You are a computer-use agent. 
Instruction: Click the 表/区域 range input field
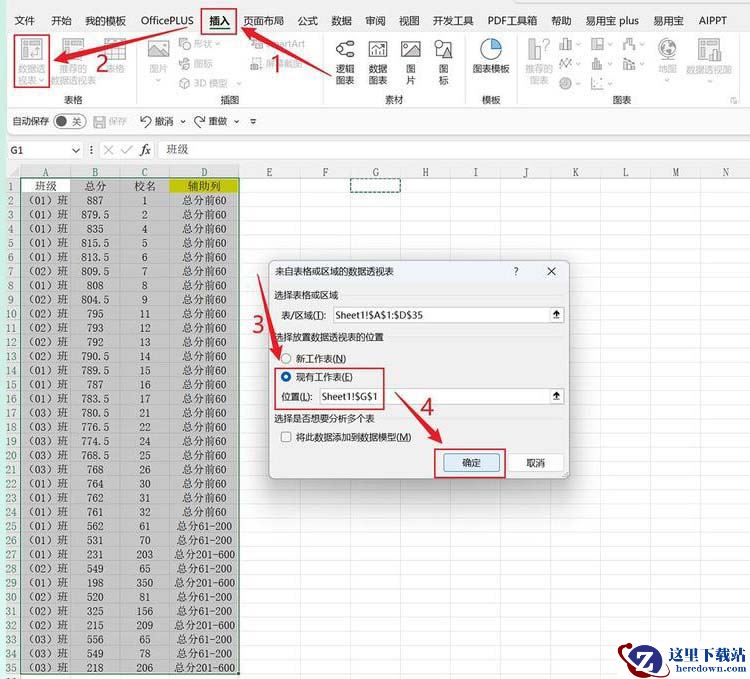[441, 315]
